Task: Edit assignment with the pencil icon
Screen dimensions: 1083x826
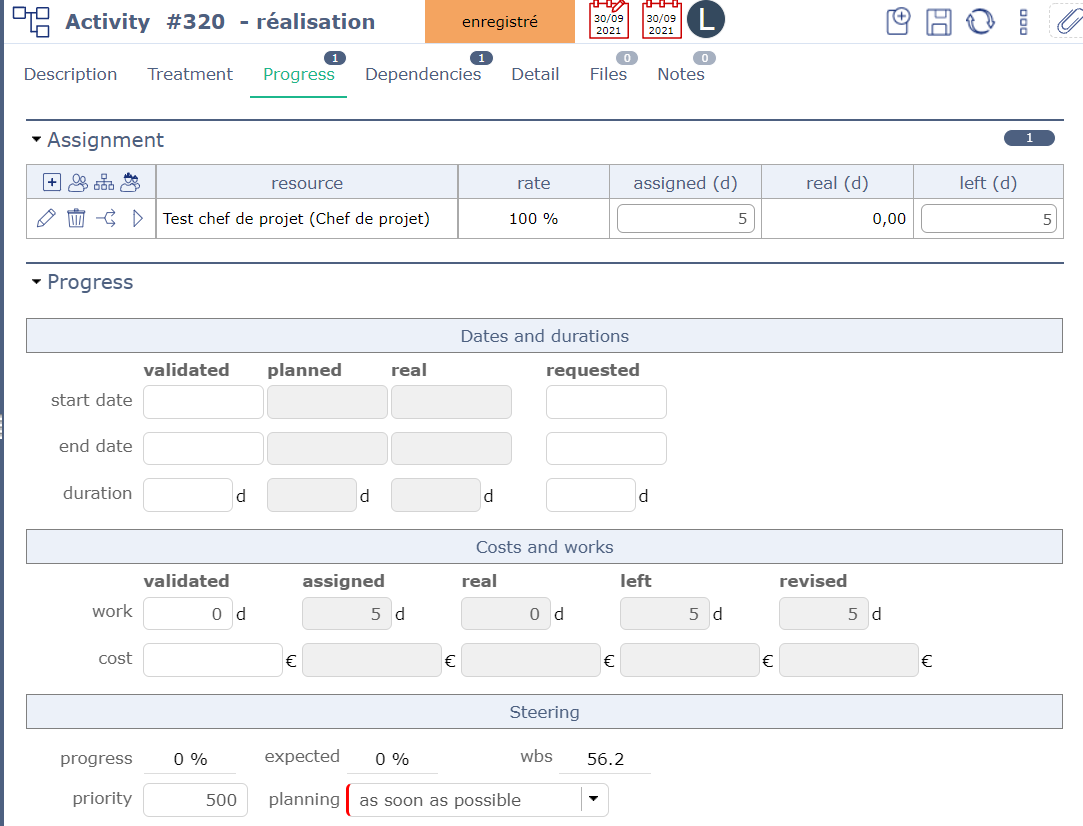Action: pos(45,218)
